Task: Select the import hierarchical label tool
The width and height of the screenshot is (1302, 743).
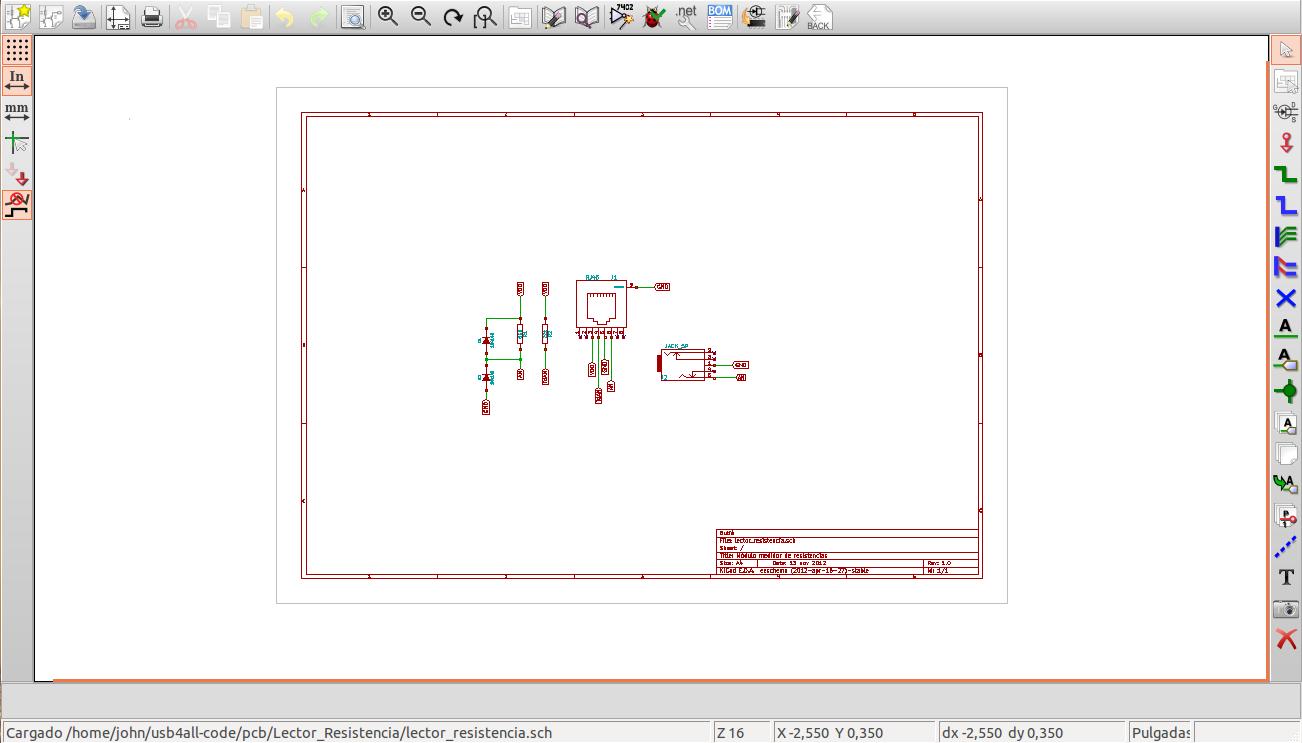Action: [1286, 485]
